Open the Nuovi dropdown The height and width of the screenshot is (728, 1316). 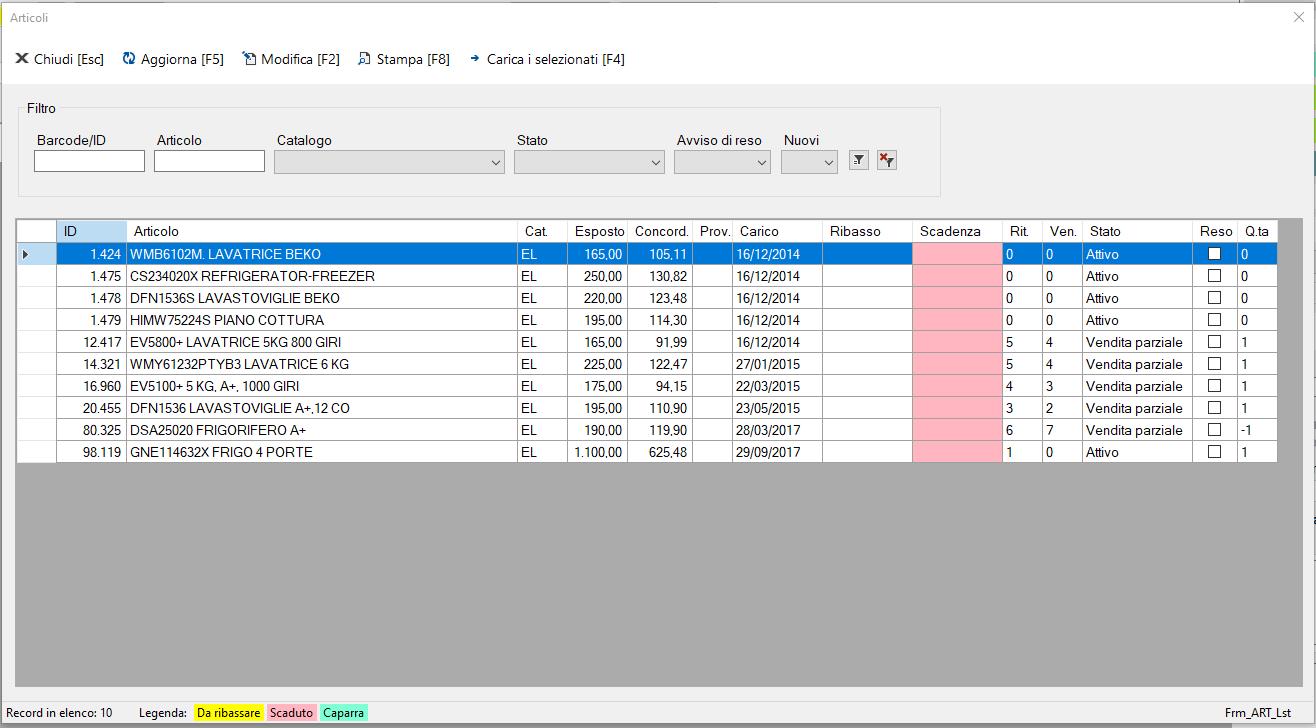click(x=809, y=162)
